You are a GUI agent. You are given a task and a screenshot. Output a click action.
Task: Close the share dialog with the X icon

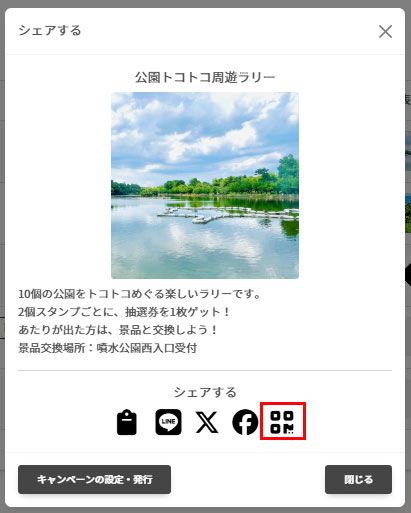click(385, 32)
